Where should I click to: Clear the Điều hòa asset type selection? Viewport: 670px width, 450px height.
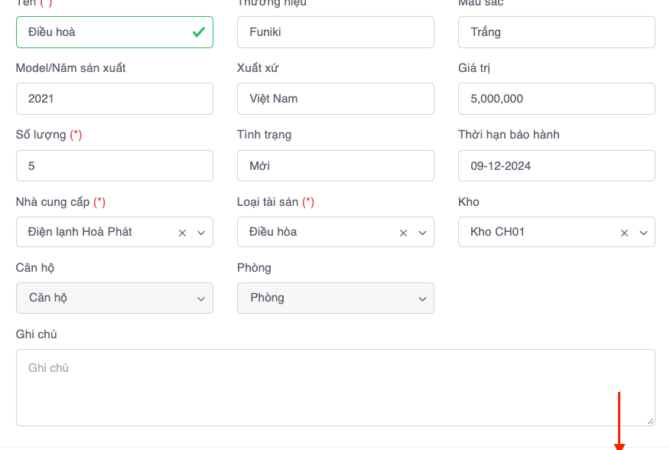coord(404,232)
